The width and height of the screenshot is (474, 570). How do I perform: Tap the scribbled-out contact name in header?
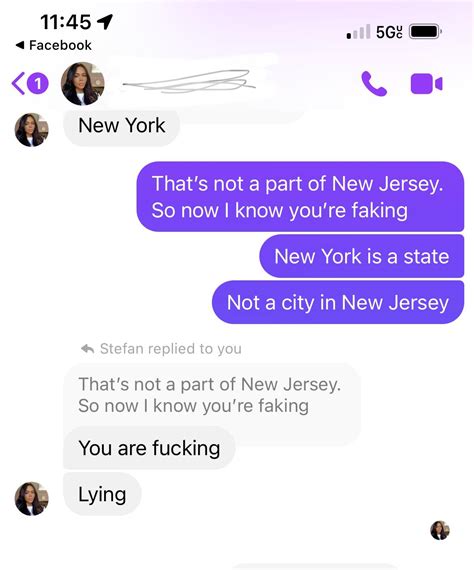(x=189, y=81)
